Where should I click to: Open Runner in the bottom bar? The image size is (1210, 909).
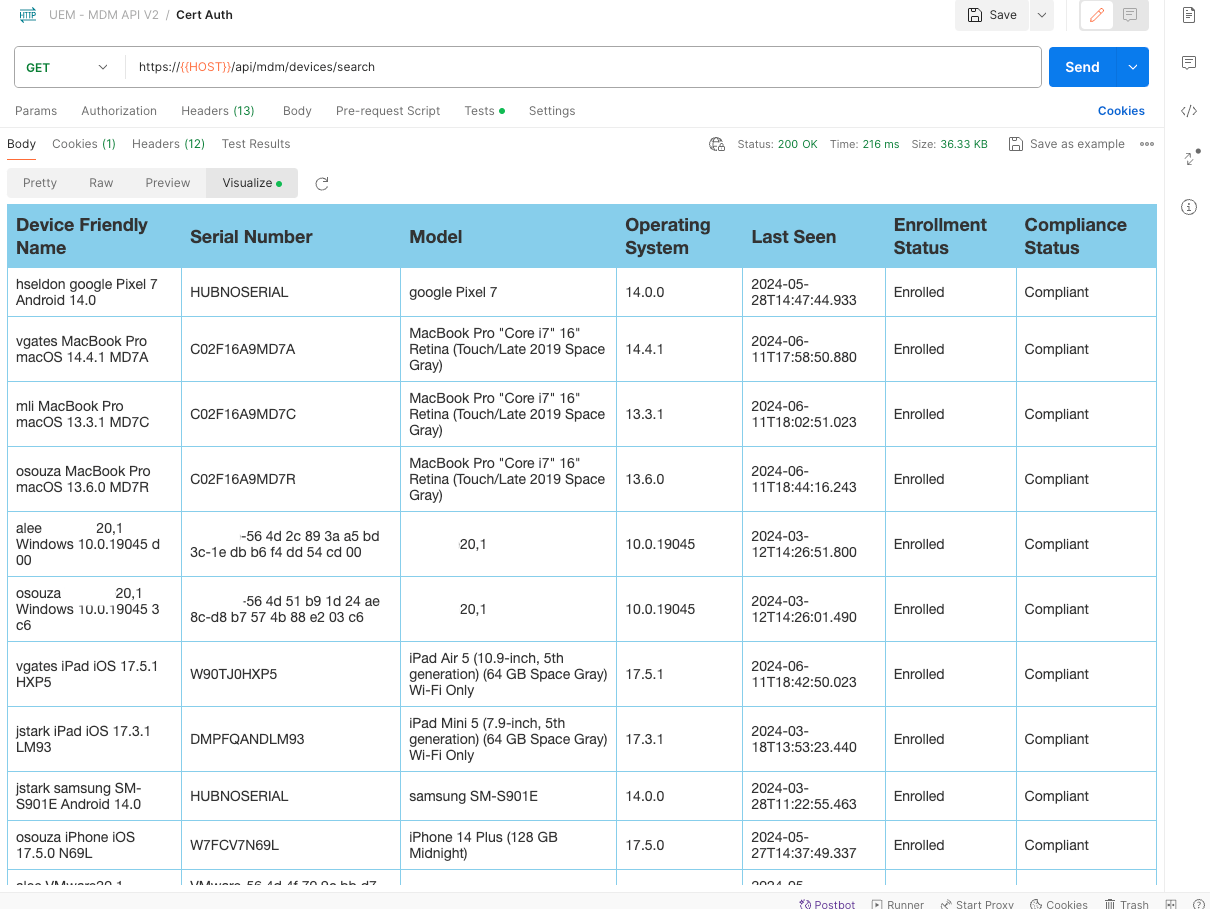[x=897, y=904]
